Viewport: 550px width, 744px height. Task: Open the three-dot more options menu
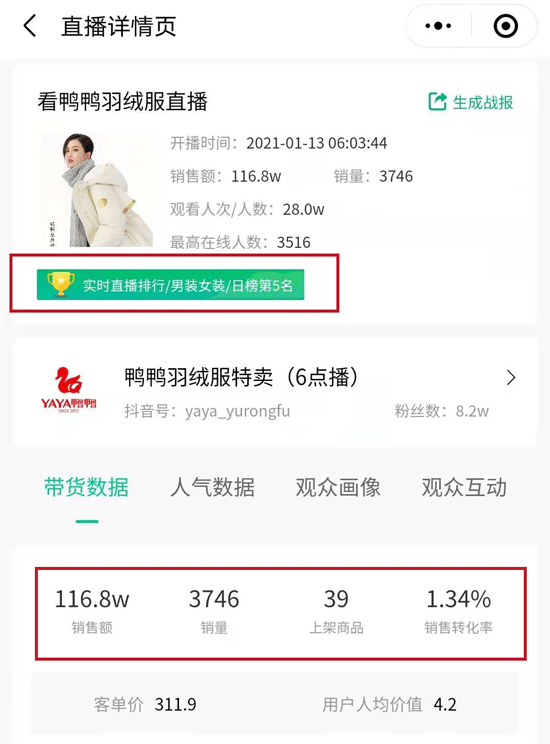point(438,26)
